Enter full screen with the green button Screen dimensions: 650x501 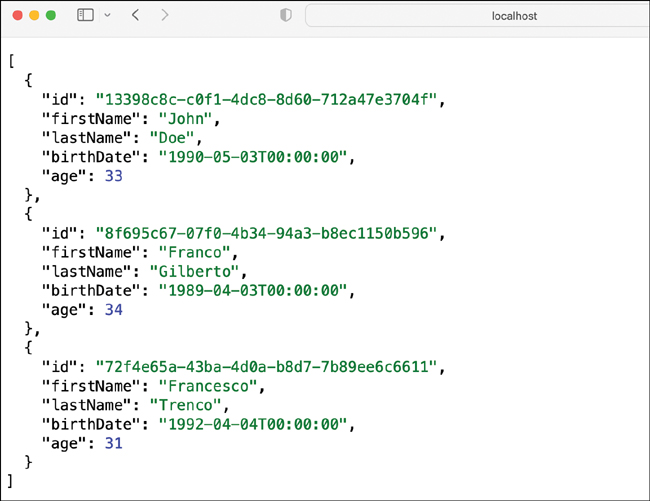coord(51,16)
